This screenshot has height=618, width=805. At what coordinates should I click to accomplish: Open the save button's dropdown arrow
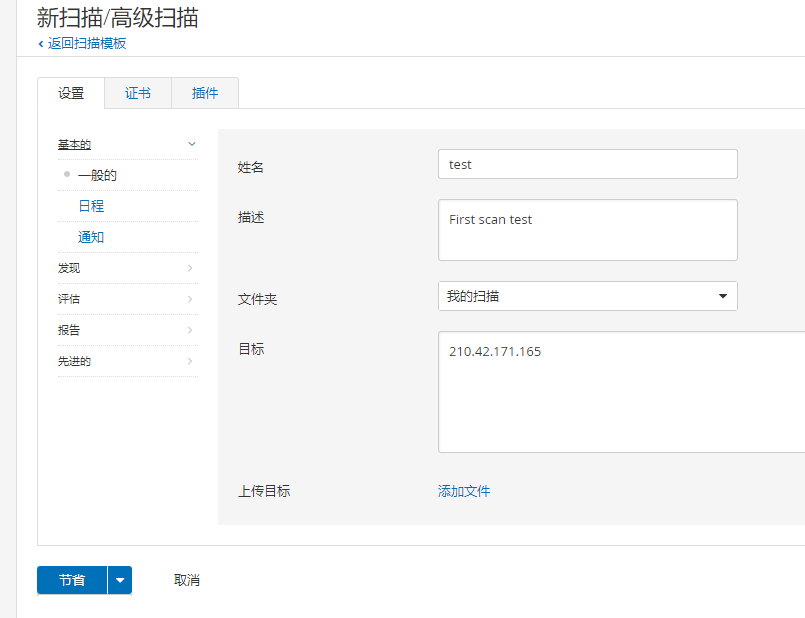point(119,580)
